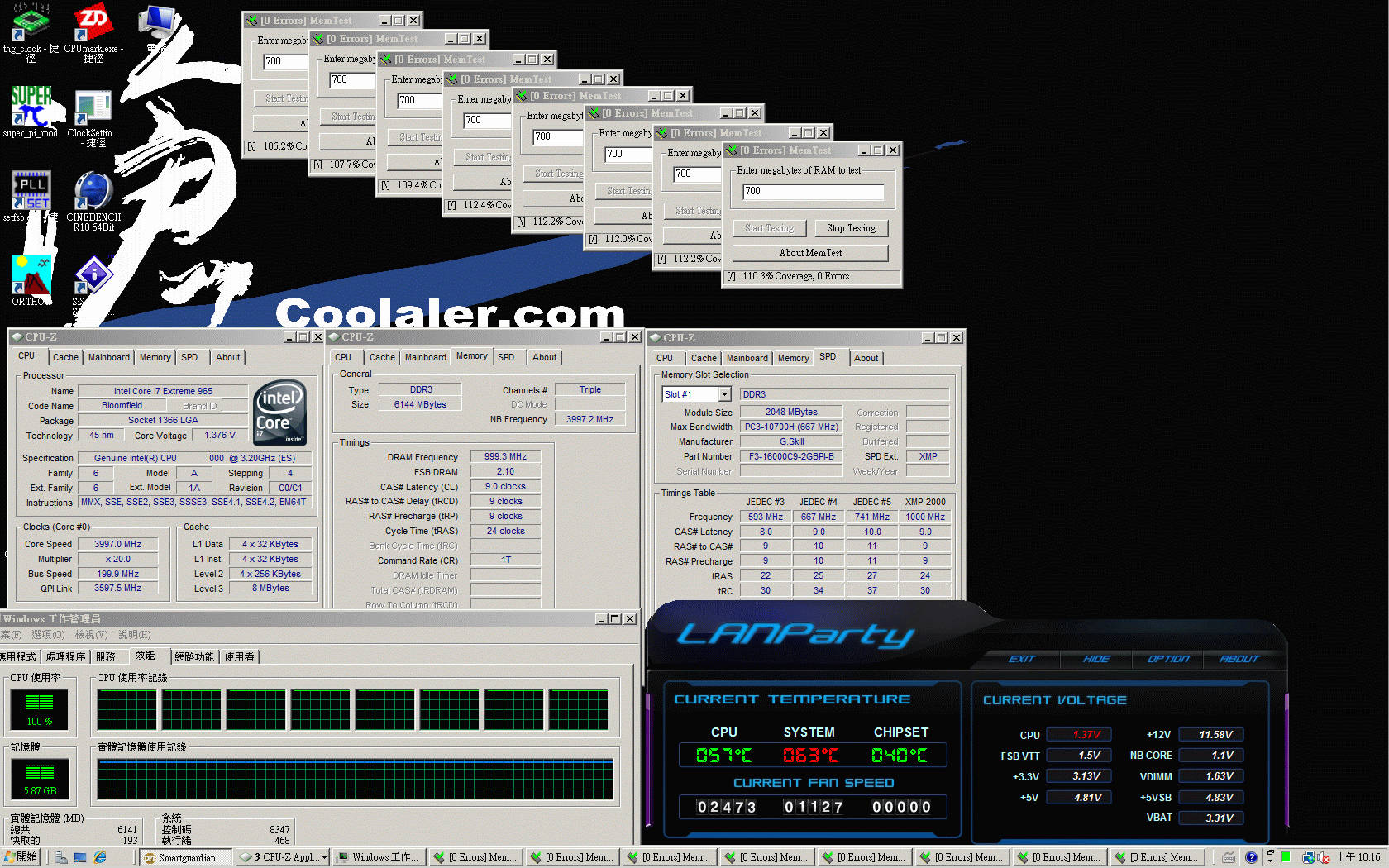Click the CPU temperature 057°C reading in LANParty

point(723,755)
